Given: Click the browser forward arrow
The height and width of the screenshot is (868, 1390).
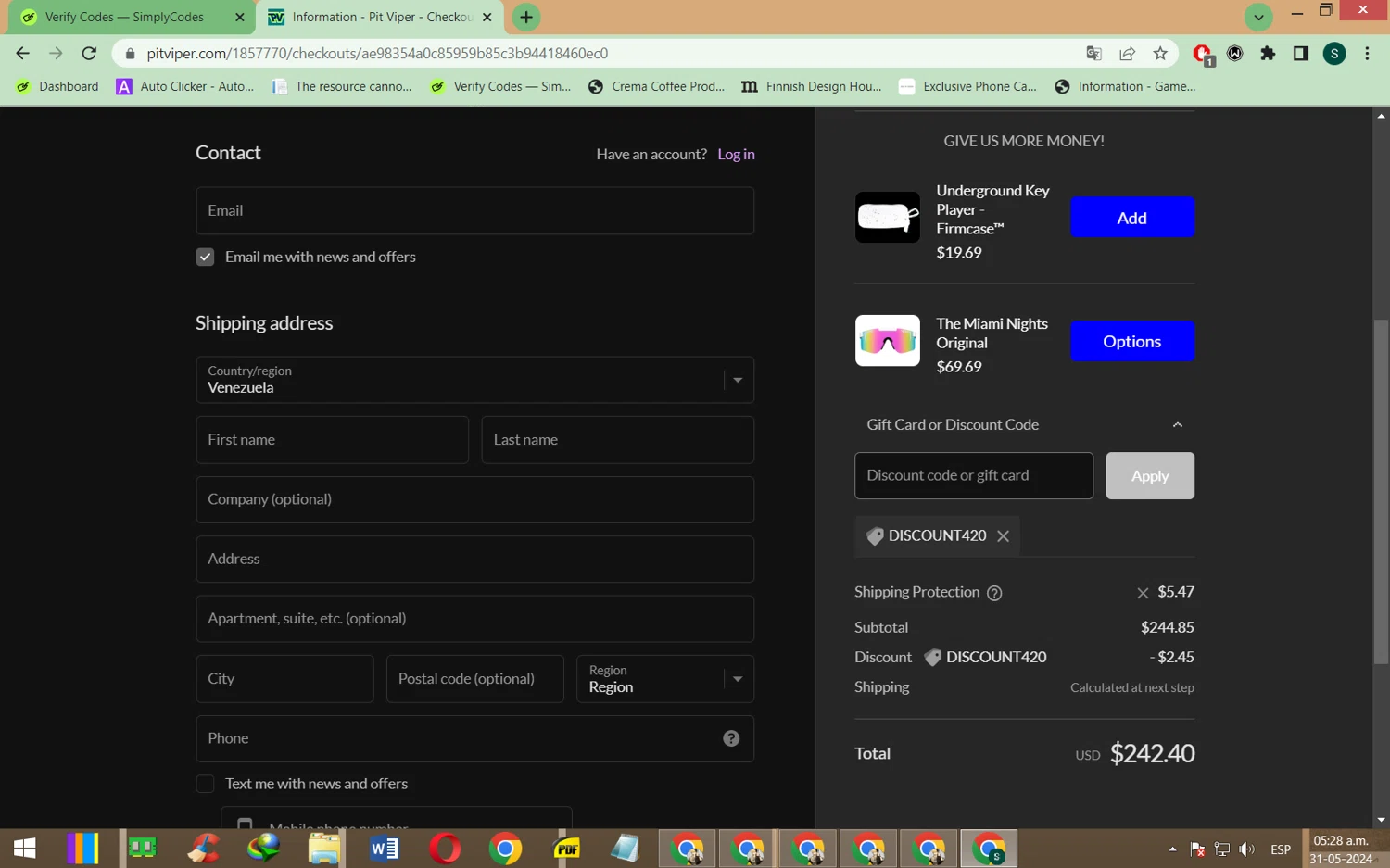Looking at the screenshot, I should coord(56,54).
